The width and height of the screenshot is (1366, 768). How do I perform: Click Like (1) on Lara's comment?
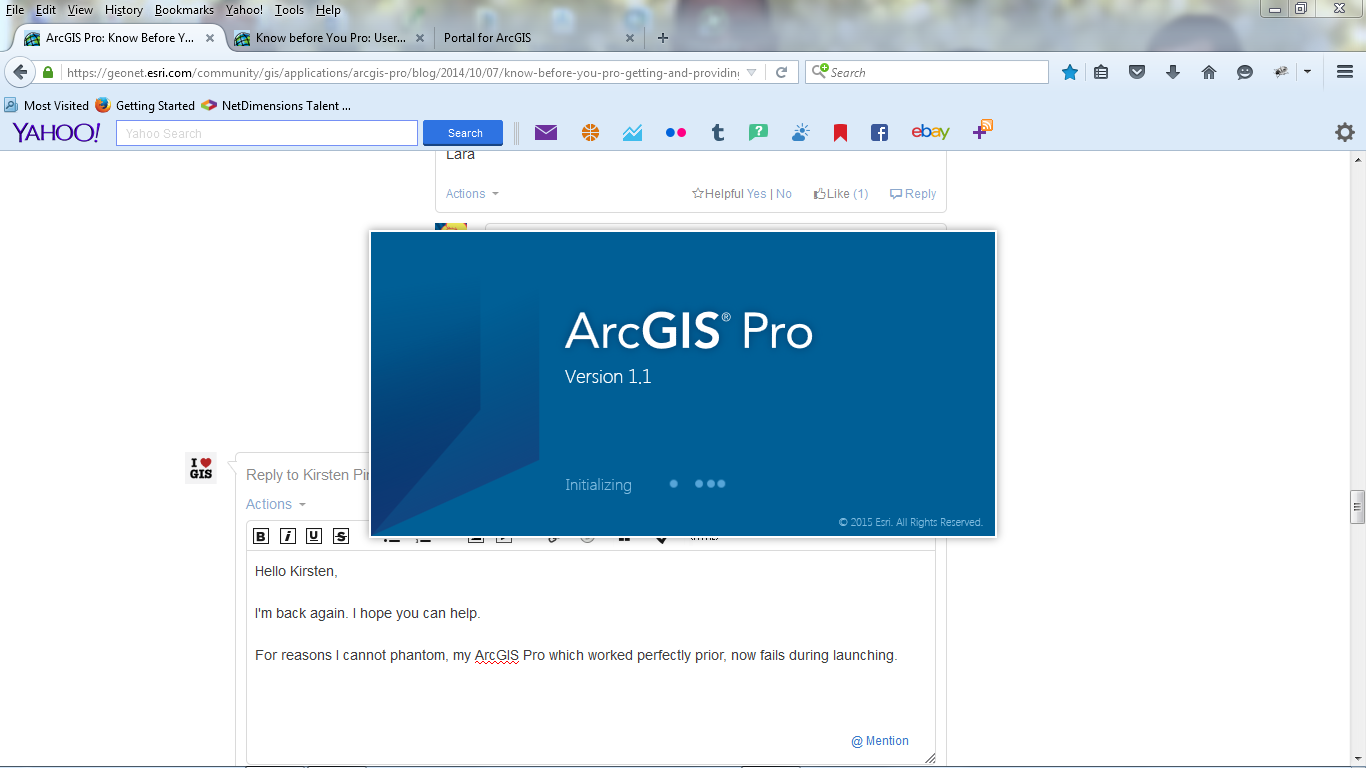pyautogui.click(x=840, y=194)
